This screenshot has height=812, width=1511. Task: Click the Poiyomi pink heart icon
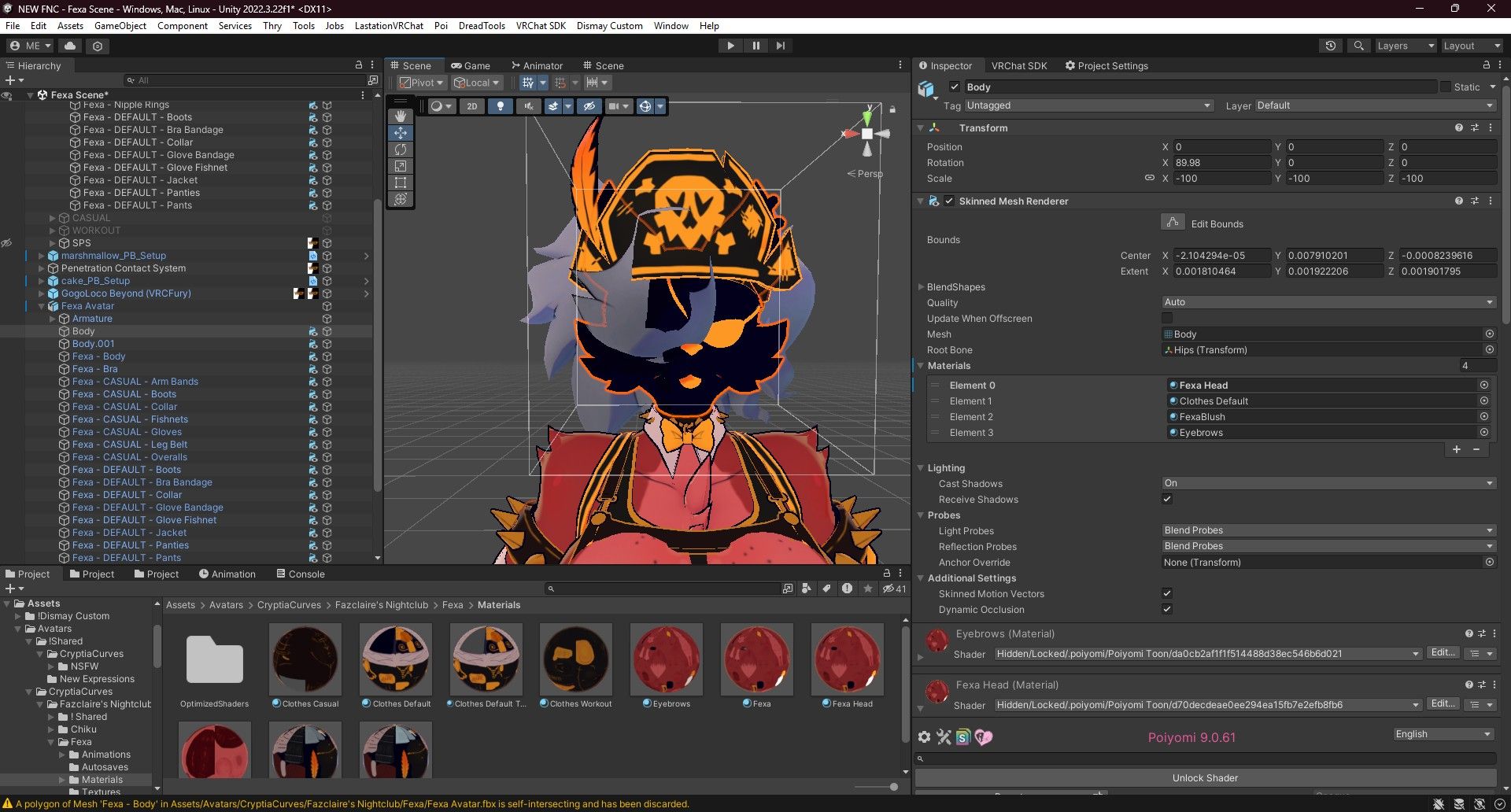(x=984, y=737)
